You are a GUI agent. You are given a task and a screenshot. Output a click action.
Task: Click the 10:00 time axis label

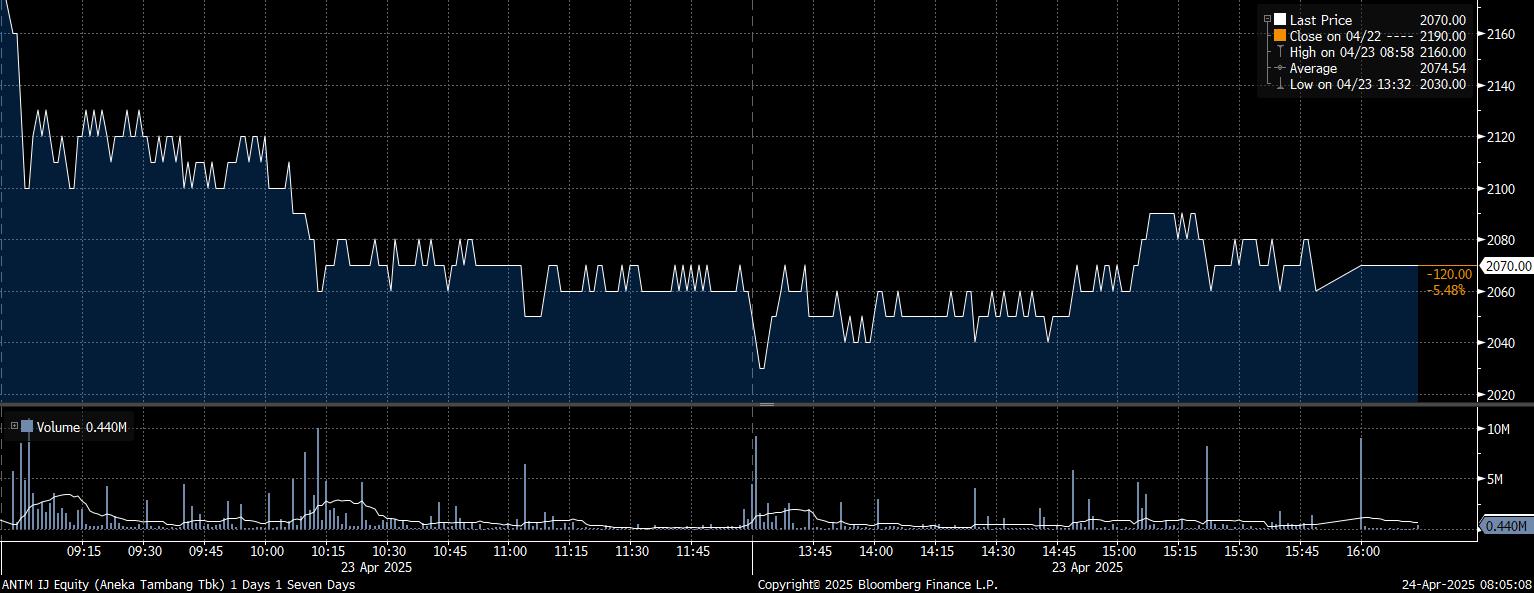(x=267, y=552)
